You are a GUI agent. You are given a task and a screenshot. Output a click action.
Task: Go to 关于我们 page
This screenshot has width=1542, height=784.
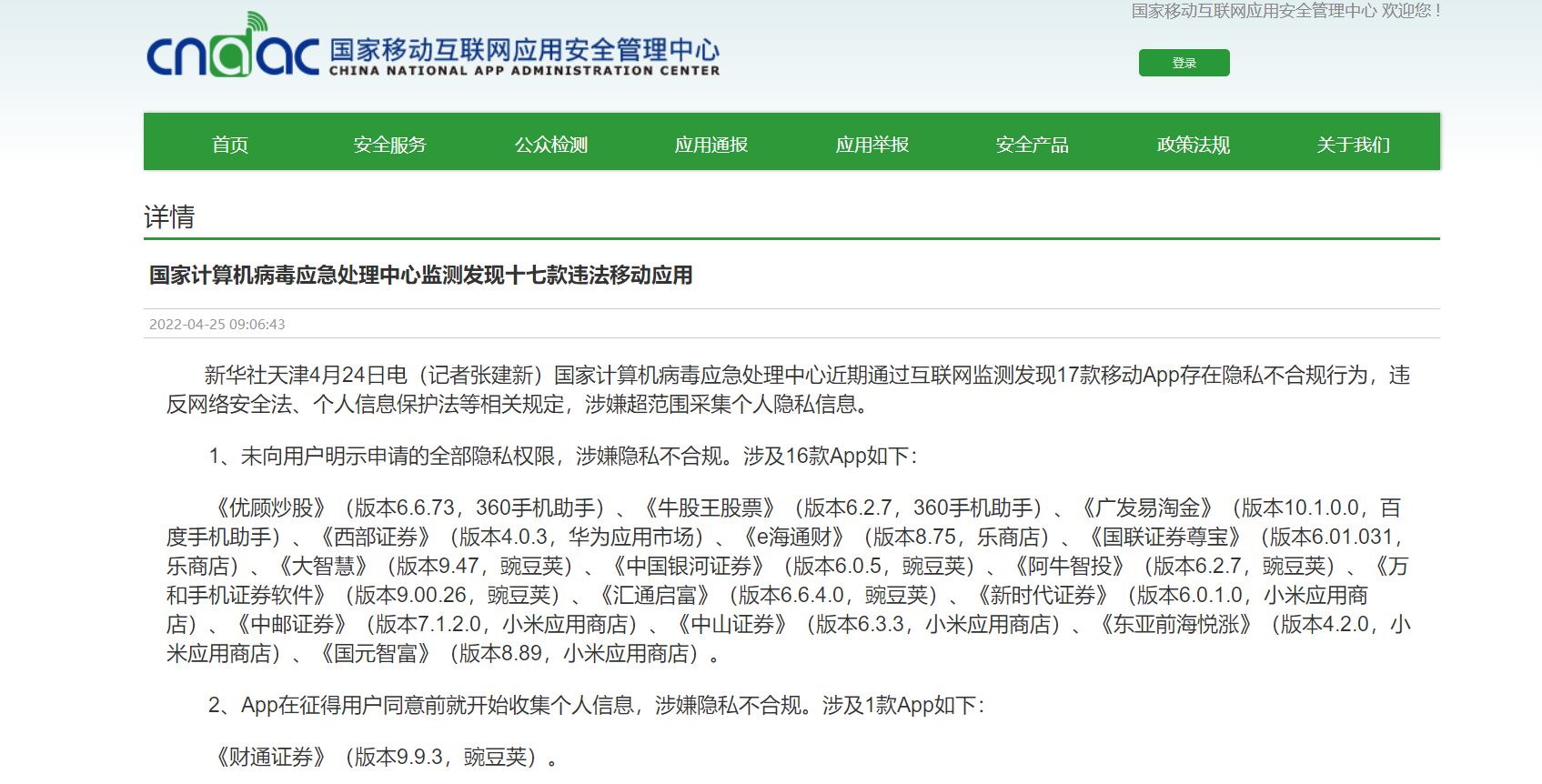click(x=1354, y=145)
